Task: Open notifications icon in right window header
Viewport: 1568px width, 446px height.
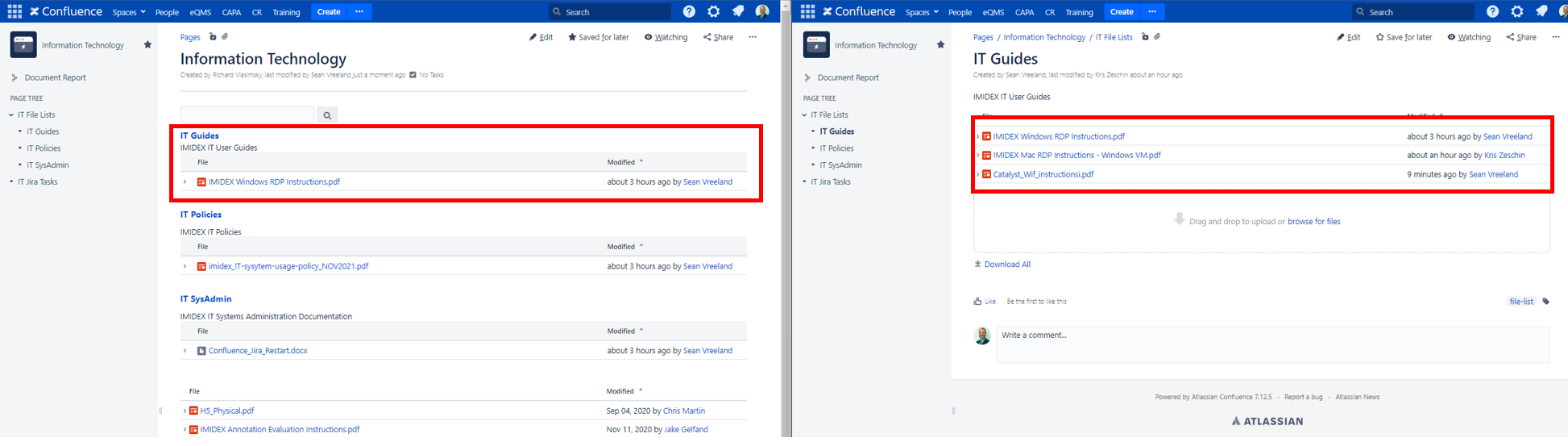Action: [1541, 12]
